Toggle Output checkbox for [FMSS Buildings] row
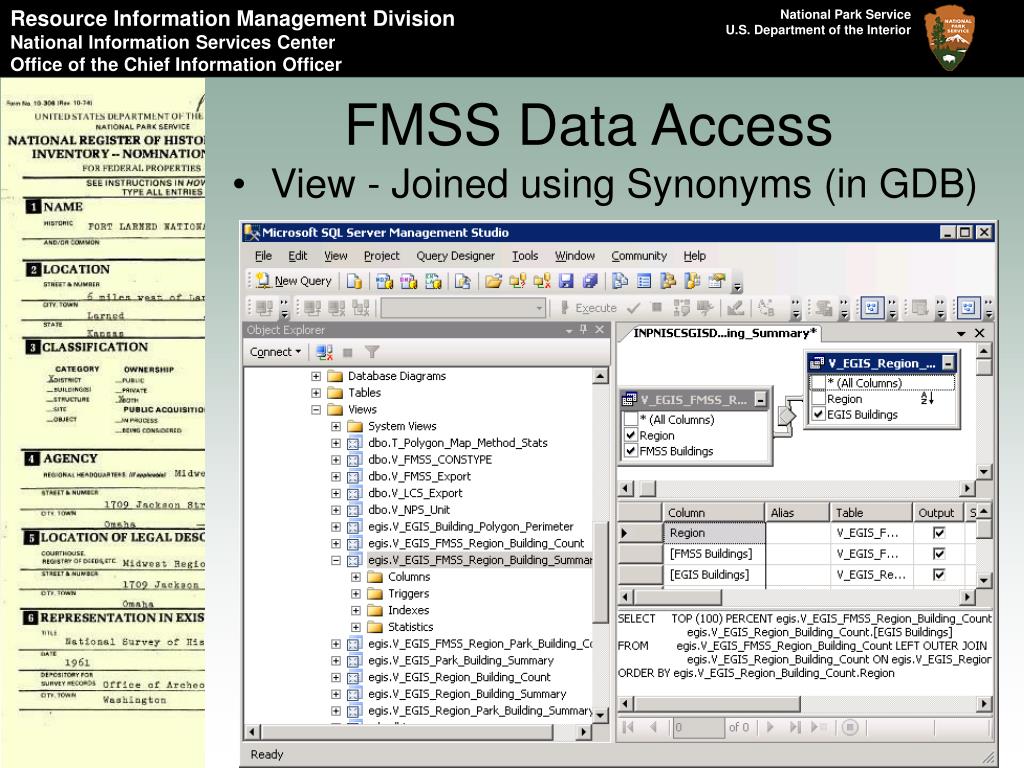The height and width of the screenshot is (768, 1024). [939, 554]
